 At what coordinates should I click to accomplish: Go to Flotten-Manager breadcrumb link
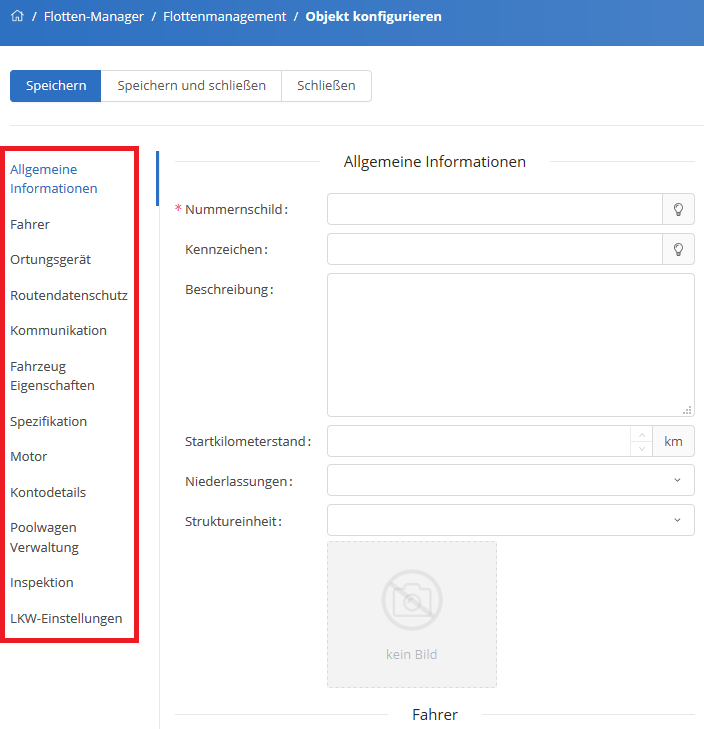point(94,16)
